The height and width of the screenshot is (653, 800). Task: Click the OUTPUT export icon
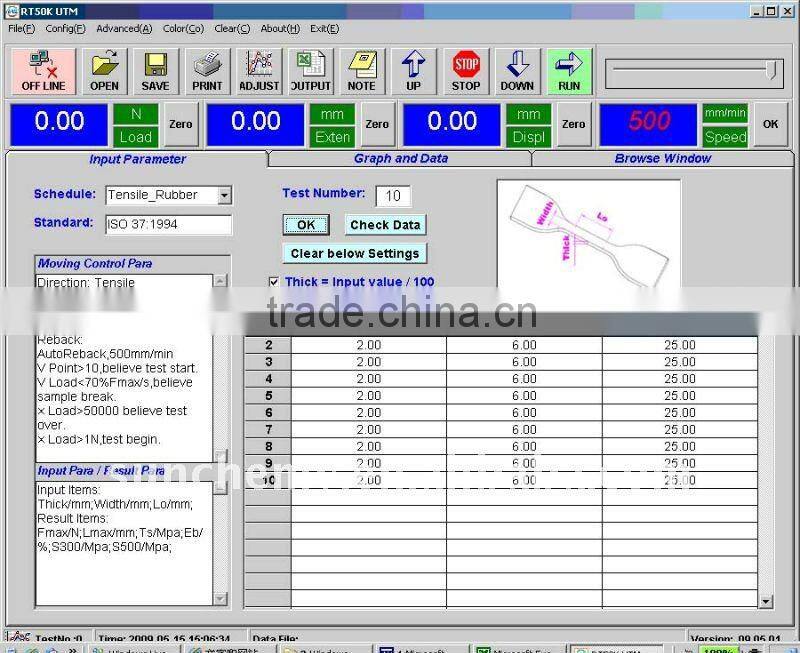coord(310,70)
